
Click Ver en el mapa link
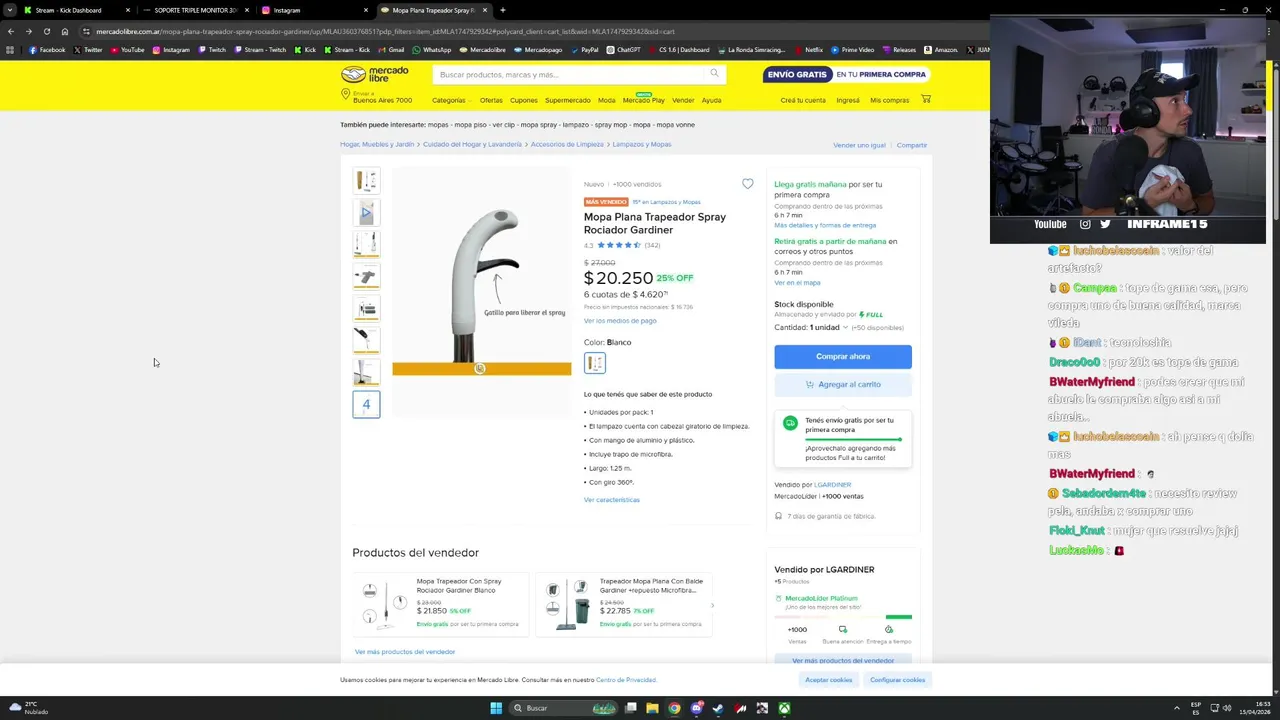point(797,283)
